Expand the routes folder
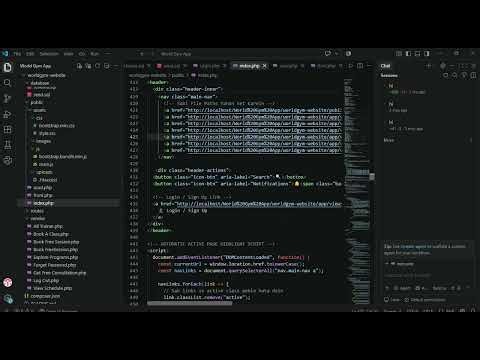This screenshot has width=480, height=360. [37, 211]
